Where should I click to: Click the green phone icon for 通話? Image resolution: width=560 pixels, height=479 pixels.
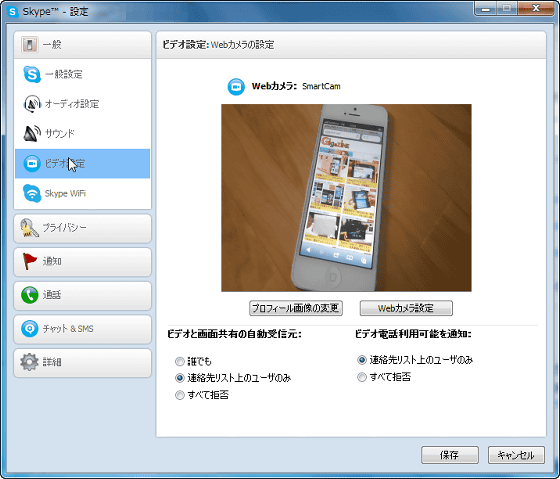[29, 295]
